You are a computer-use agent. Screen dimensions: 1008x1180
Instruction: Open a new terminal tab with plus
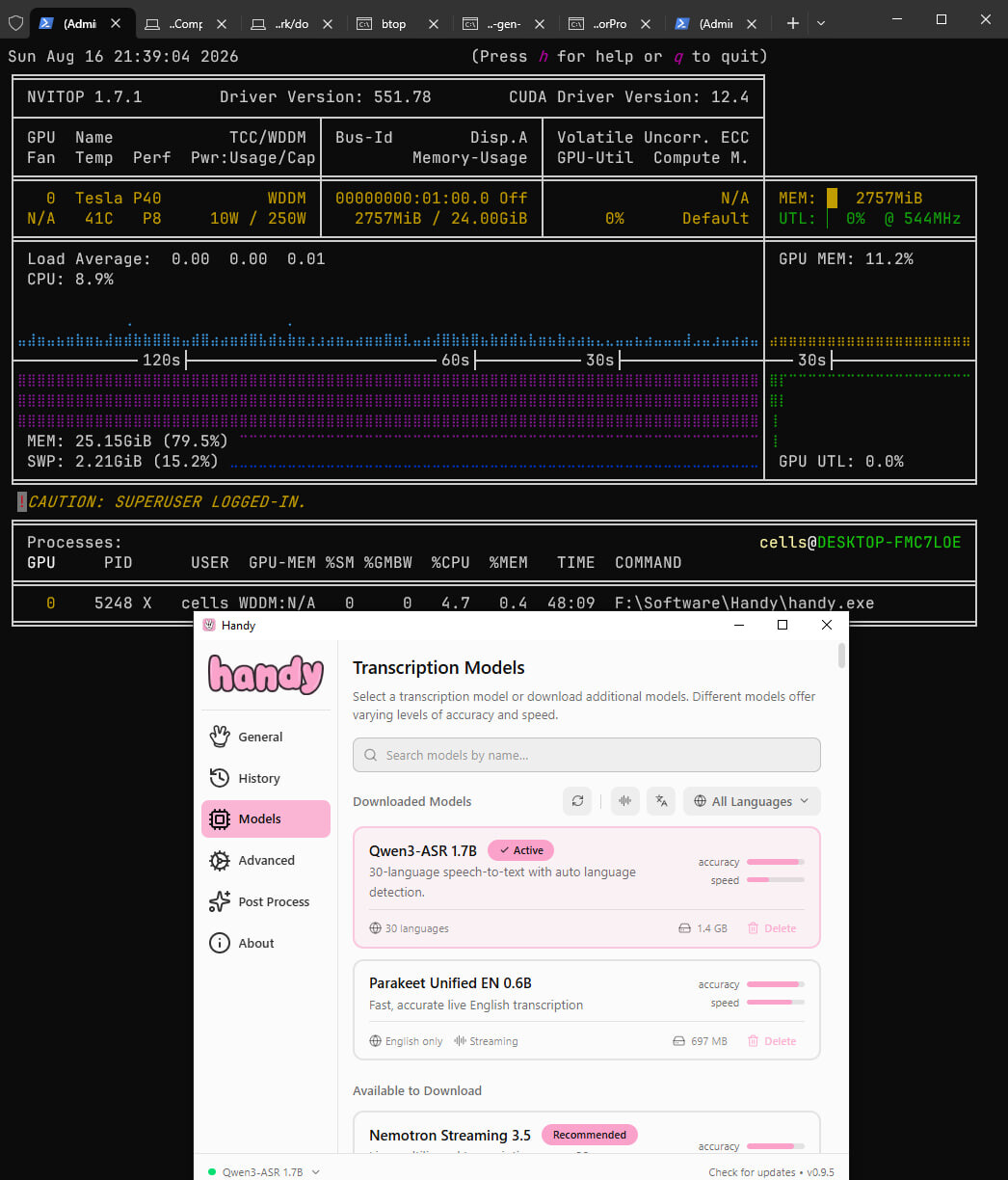(792, 22)
